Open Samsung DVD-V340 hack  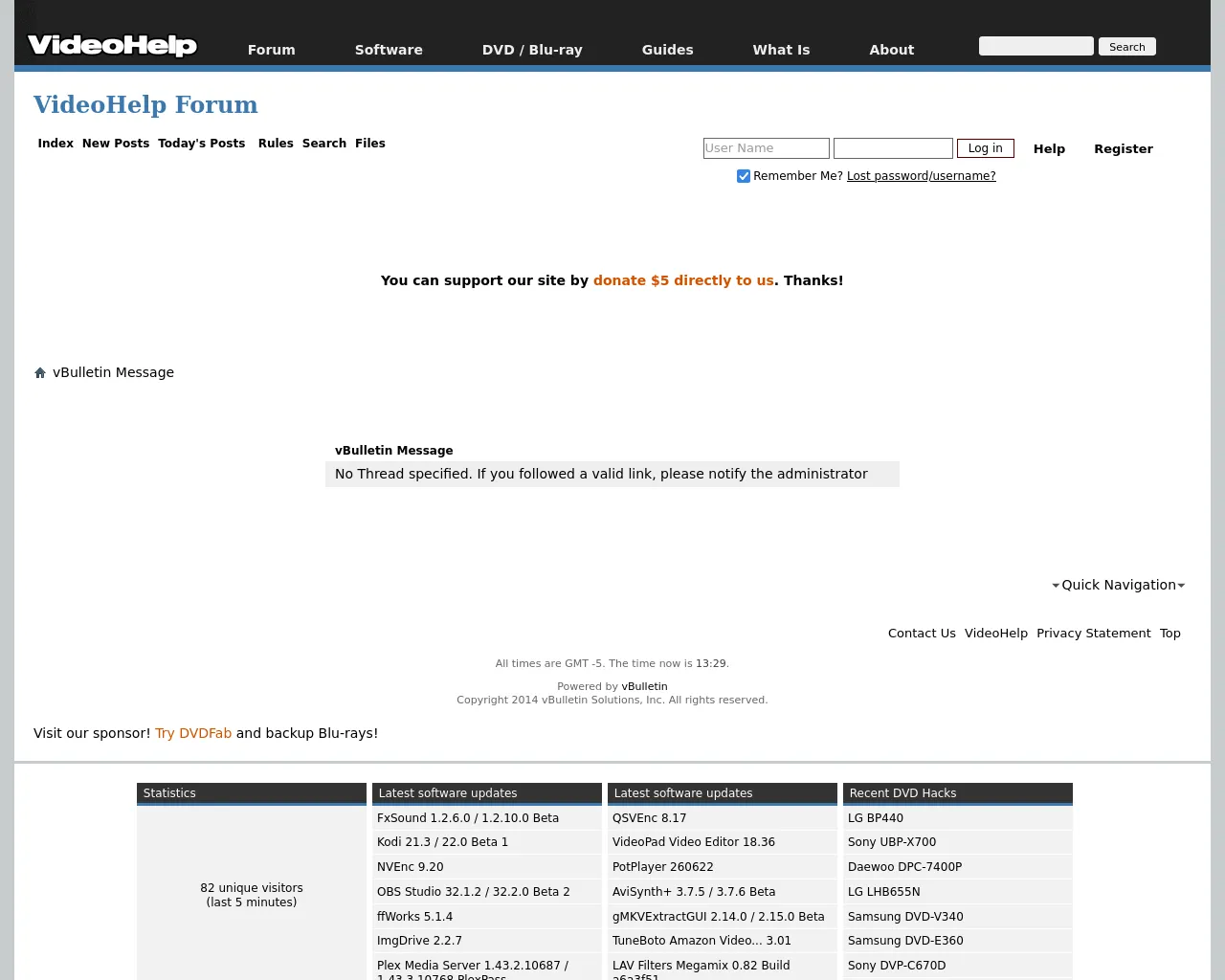point(905,917)
